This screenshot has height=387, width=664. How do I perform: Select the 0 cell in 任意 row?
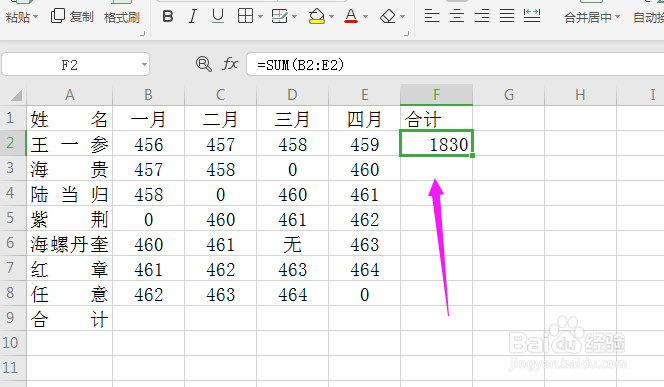(365, 293)
